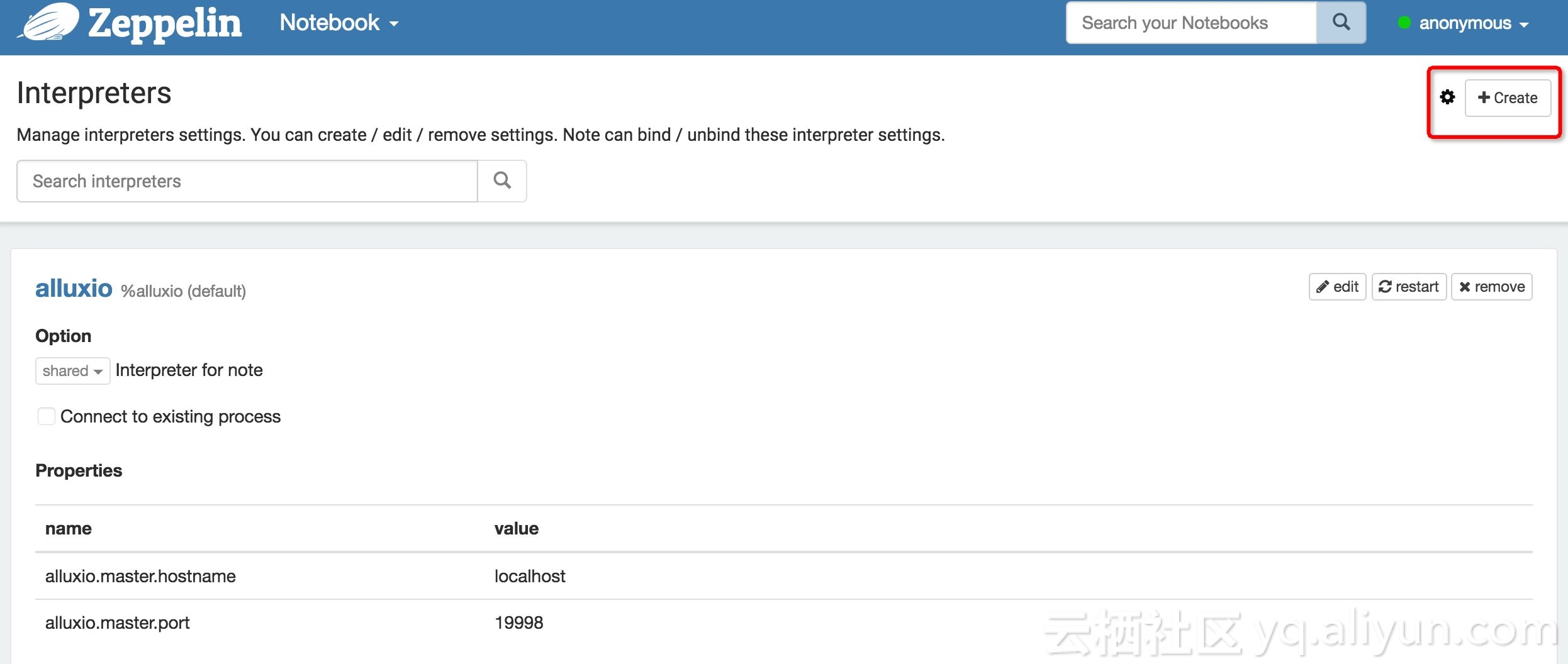Click the name column header
Image resolution: width=1568 pixels, height=664 pixels.
coord(69,529)
